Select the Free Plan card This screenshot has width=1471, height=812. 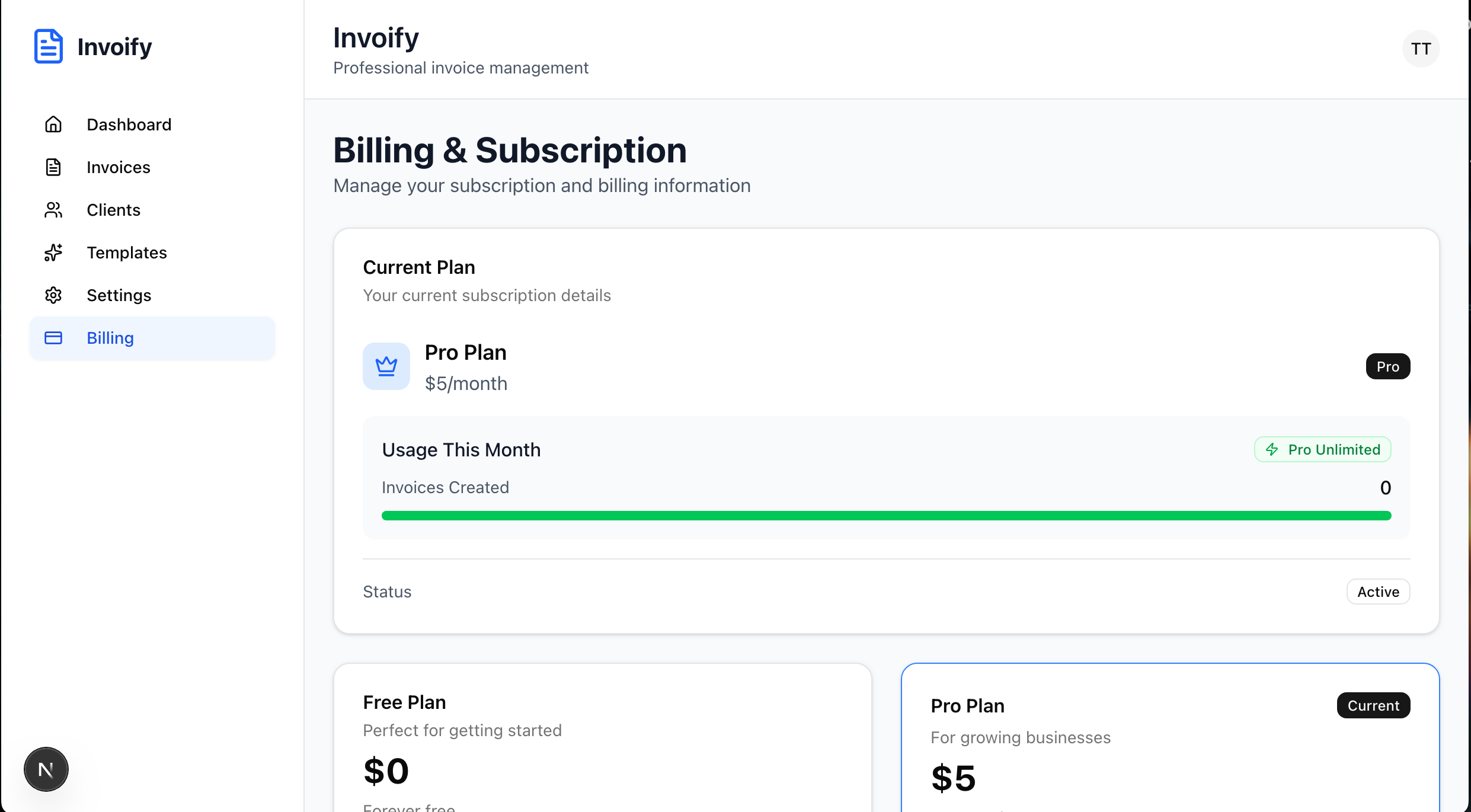[x=602, y=737]
